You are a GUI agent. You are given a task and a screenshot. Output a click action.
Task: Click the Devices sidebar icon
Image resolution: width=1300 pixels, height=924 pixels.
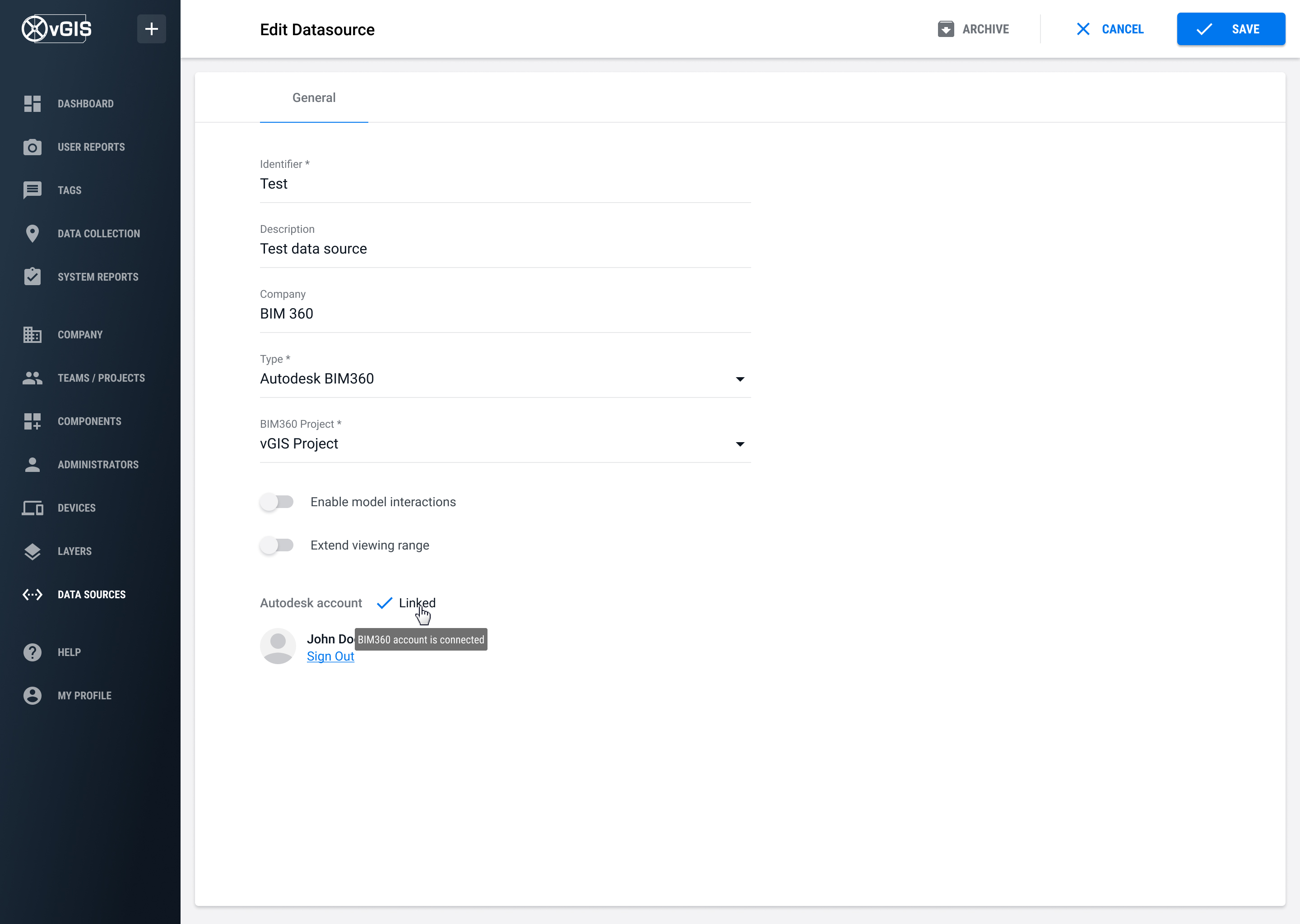pyautogui.click(x=32, y=508)
